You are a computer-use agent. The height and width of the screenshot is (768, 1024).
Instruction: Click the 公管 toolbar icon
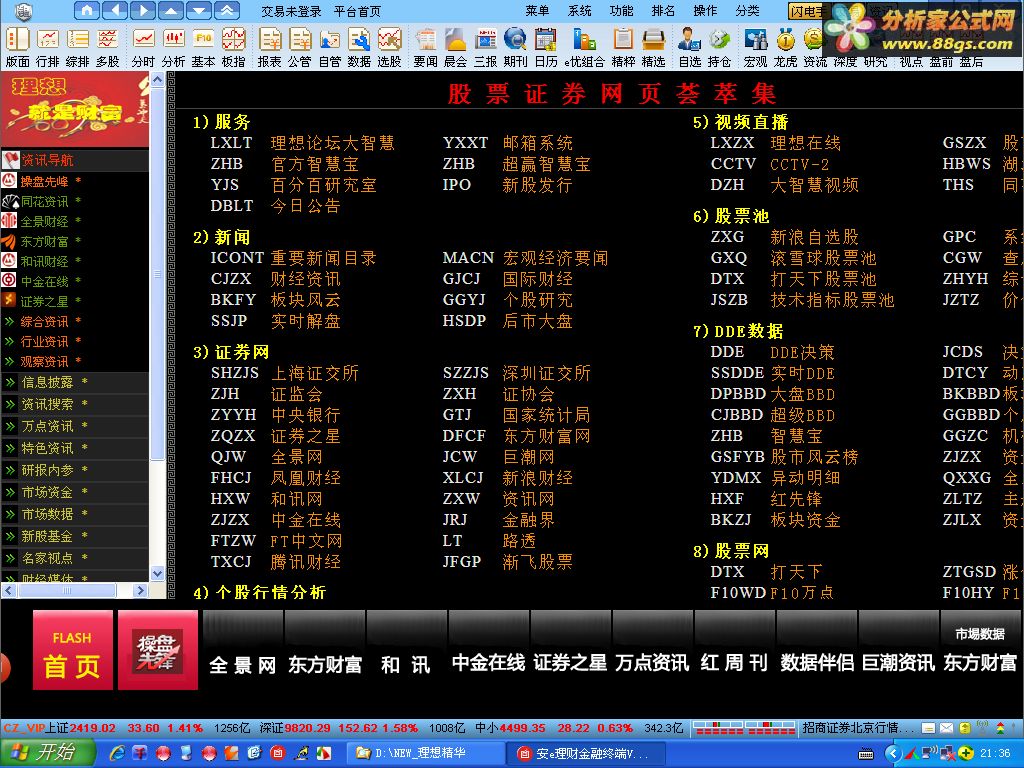tap(299, 47)
